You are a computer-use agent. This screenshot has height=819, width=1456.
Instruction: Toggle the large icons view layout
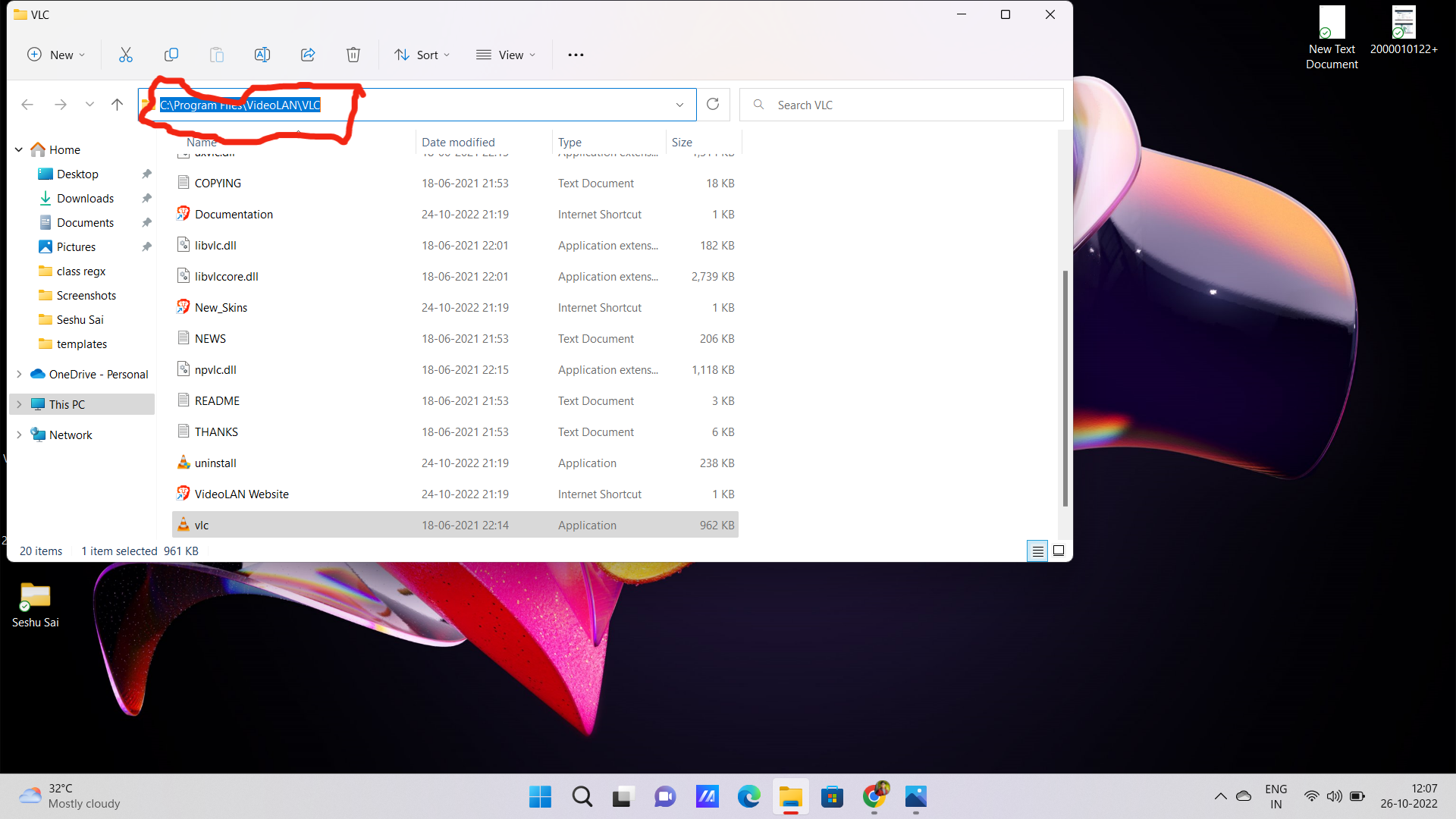click(x=1058, y=550)
